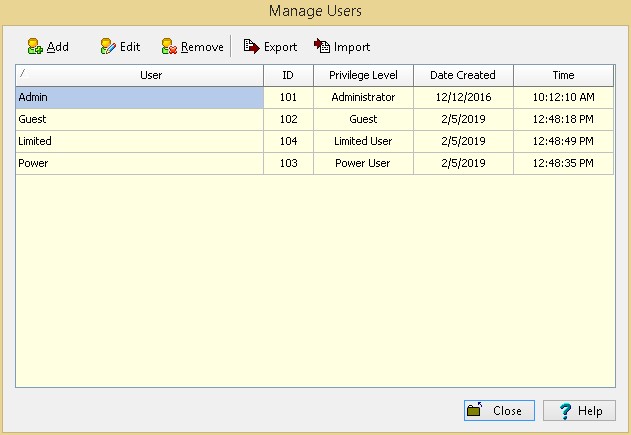Click the Power User privilege cell
This screenshot has width=631, height=435.
point(363,163)
